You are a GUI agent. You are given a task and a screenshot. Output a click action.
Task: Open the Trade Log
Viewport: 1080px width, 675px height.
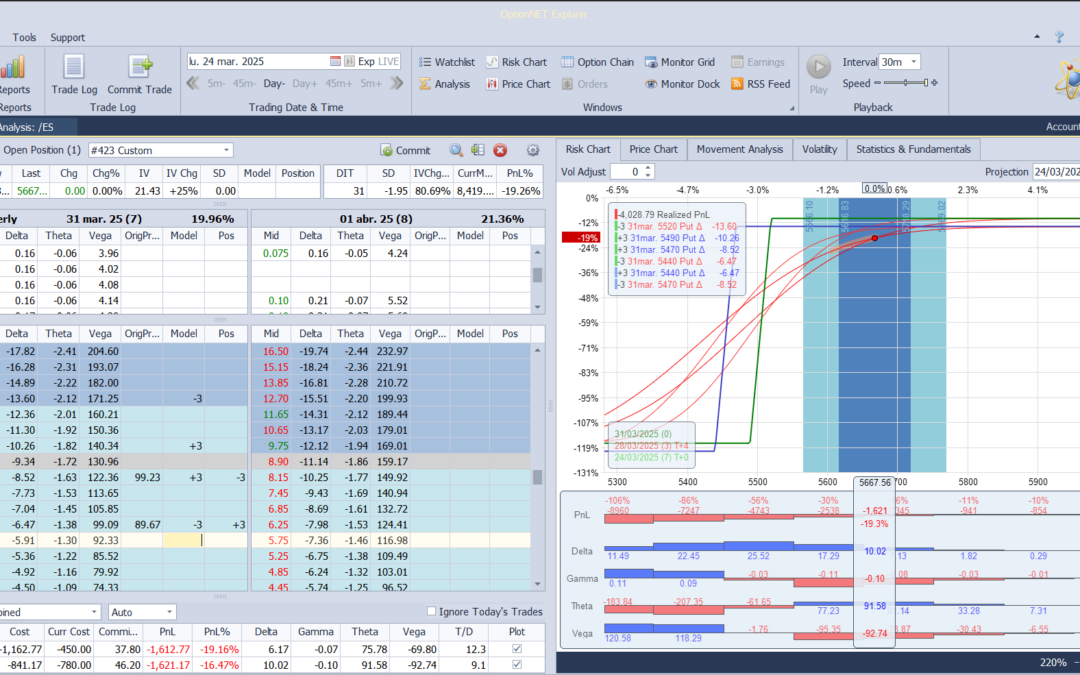click(74, 74)
